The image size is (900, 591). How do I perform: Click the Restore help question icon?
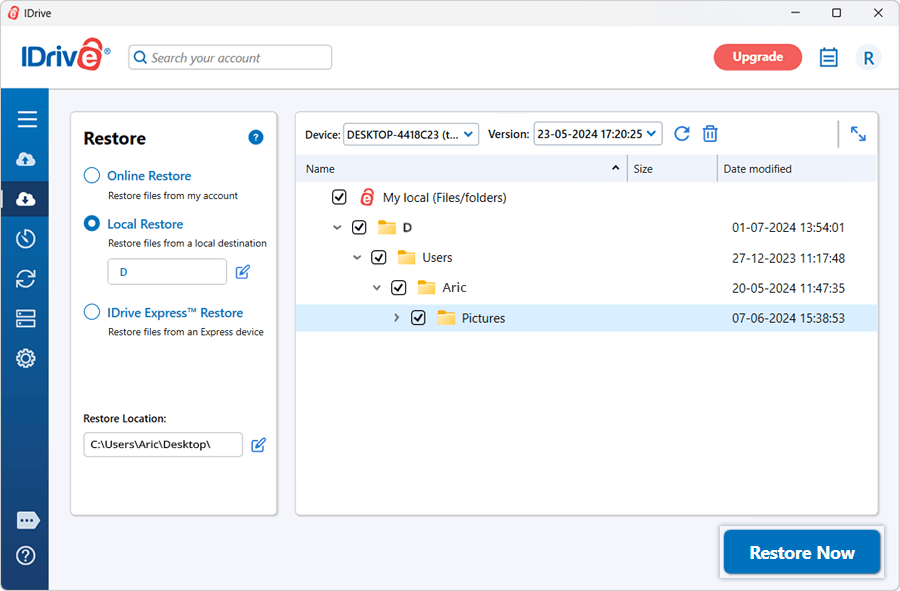(x=255, y=138)
